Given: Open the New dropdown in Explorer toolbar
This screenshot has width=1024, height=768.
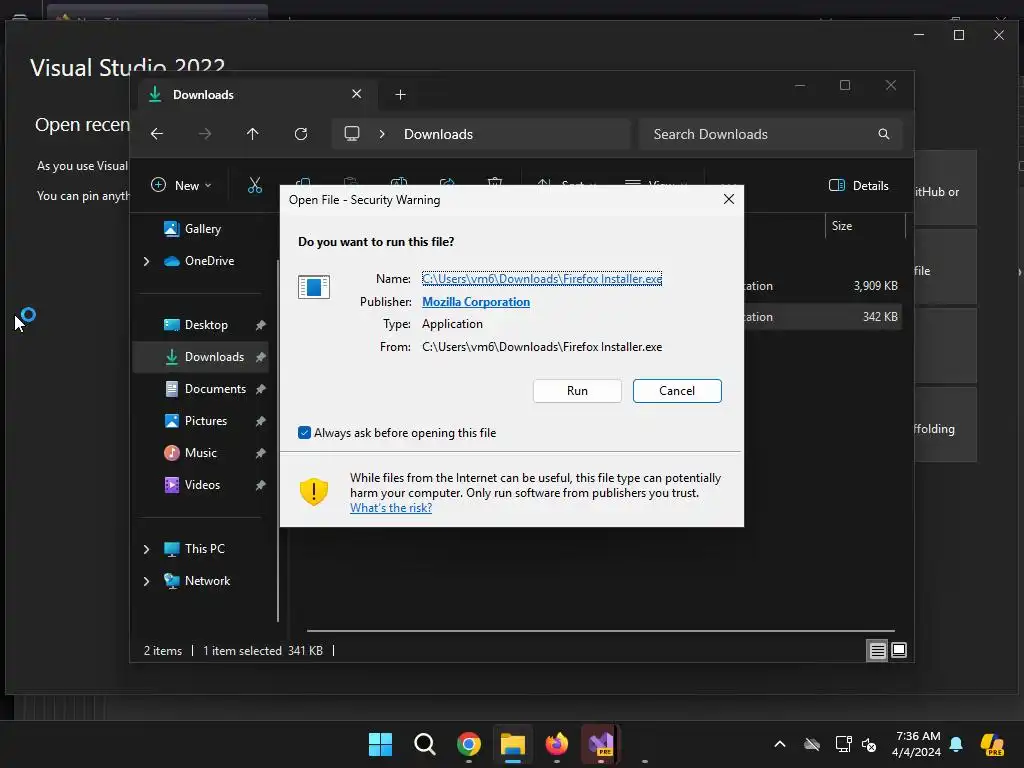Looking at the screenshot, I should point(182,185).
